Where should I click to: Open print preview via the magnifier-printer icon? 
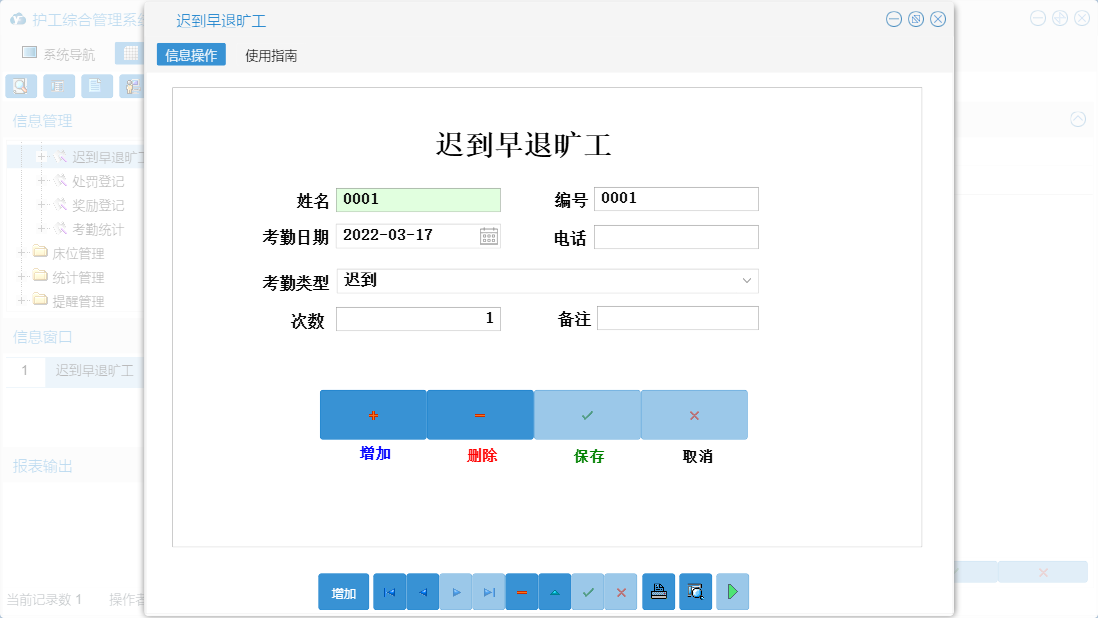click(695, 591)
